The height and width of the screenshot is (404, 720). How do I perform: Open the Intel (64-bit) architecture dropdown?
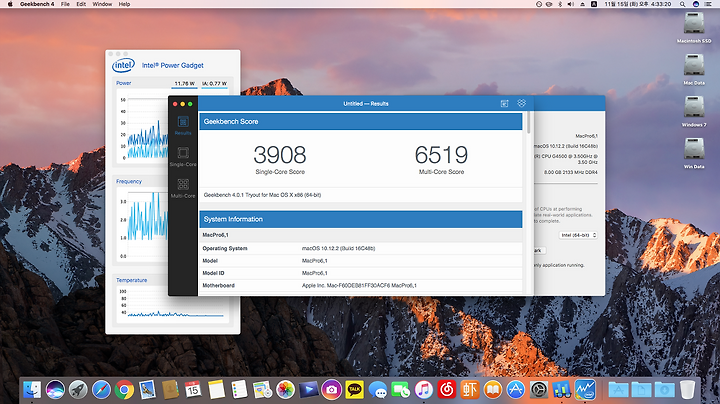click(578, 235)
